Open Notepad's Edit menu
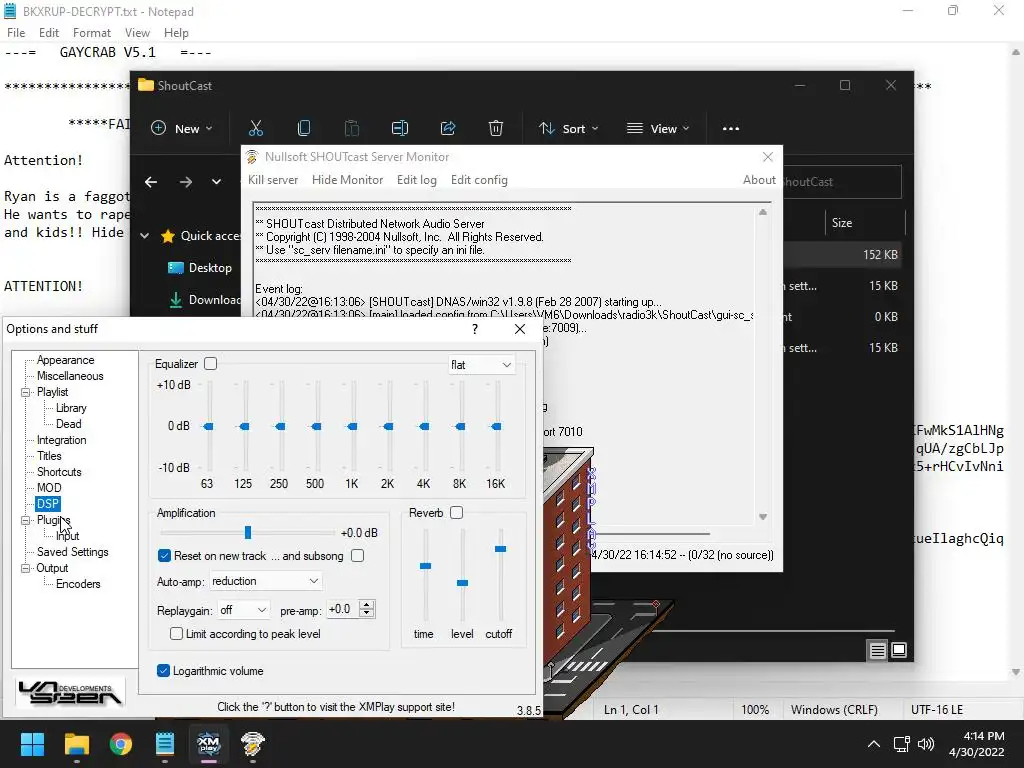Image resolution: width=1024 pixels, height=768 pixels. click(49, 33)
